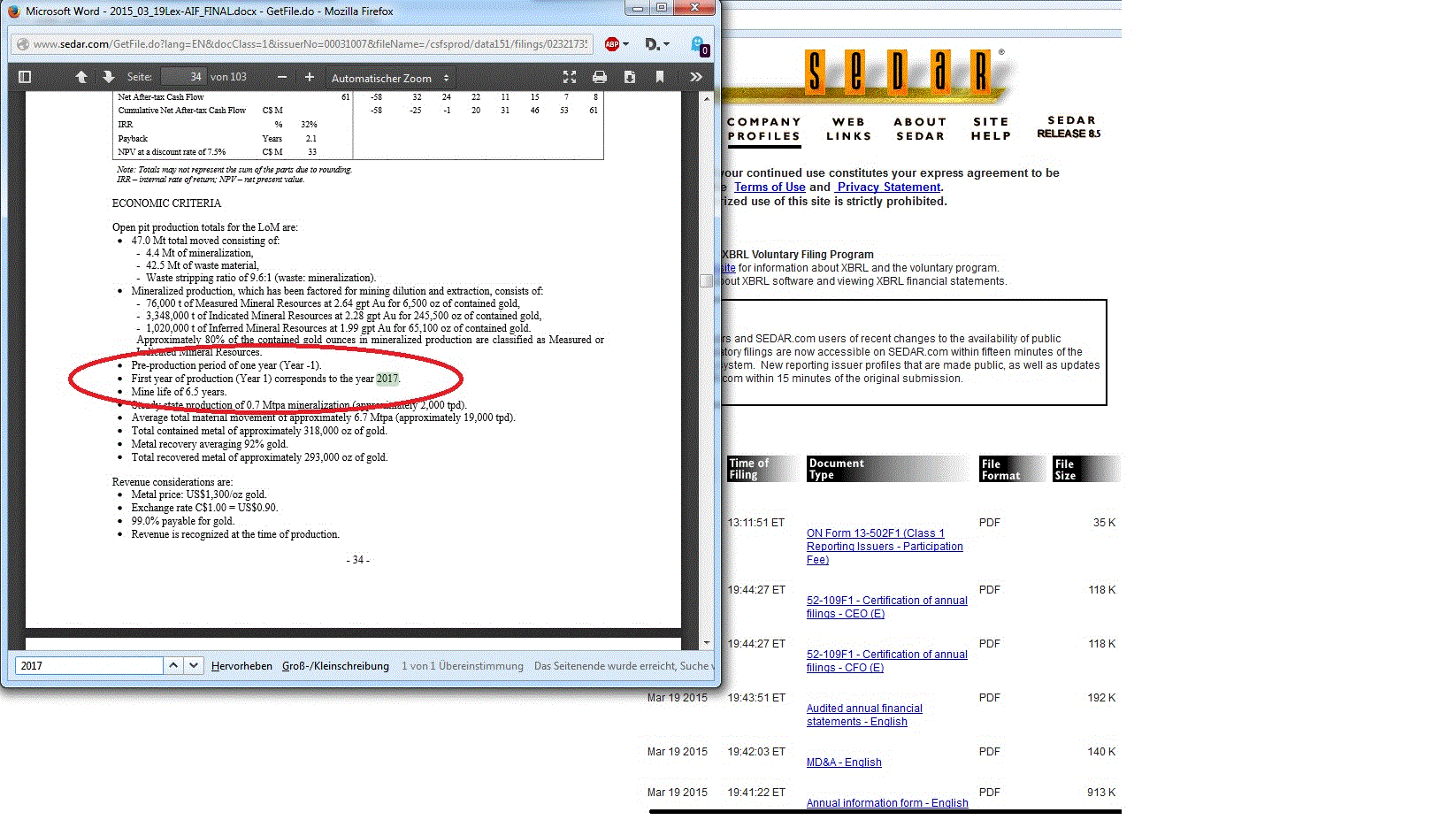
Task: Open the 52-109F1 CEO certification link
Action: [x=886, y=607]
